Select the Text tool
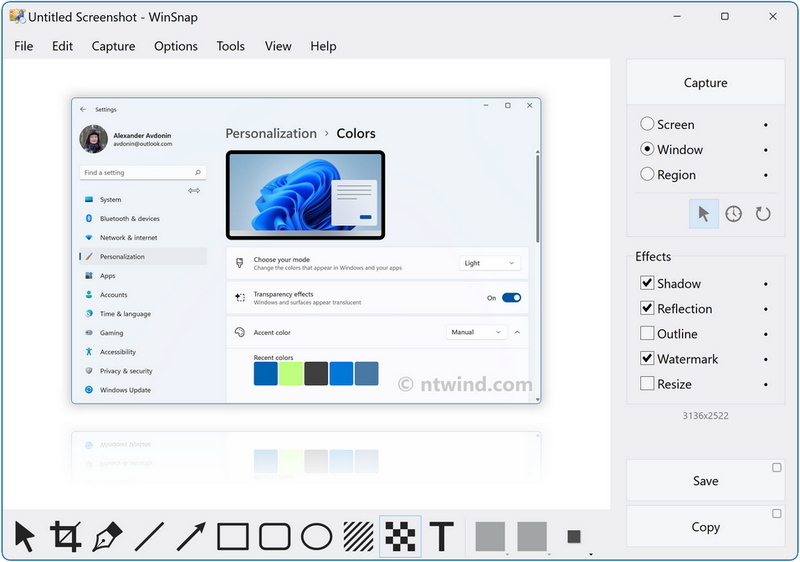Screen dimensions: 800x562 coord(442,537)
